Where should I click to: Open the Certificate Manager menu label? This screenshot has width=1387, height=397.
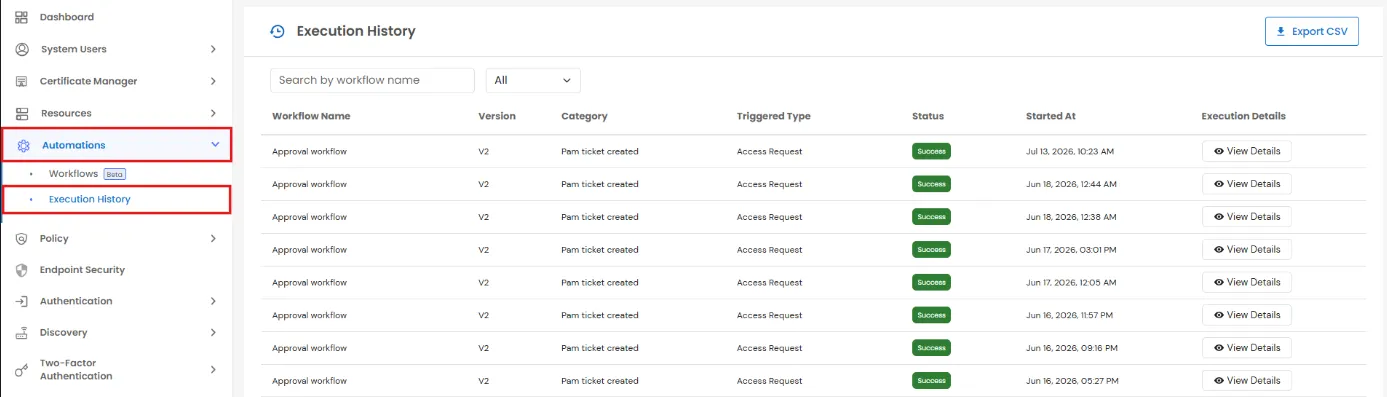pyautogui.click(x=89, y=81)
